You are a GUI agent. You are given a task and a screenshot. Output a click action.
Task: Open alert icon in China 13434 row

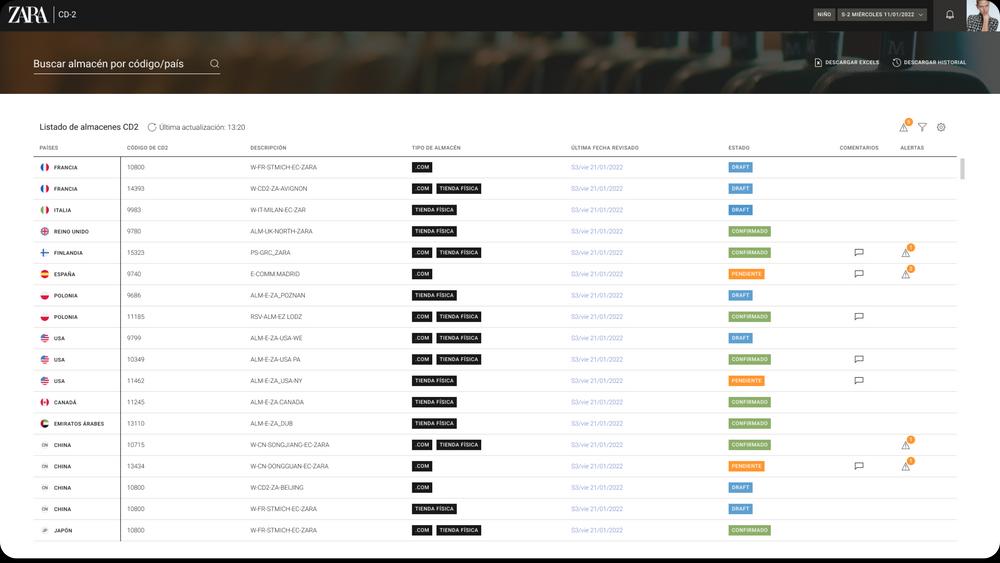click(906, 465)
